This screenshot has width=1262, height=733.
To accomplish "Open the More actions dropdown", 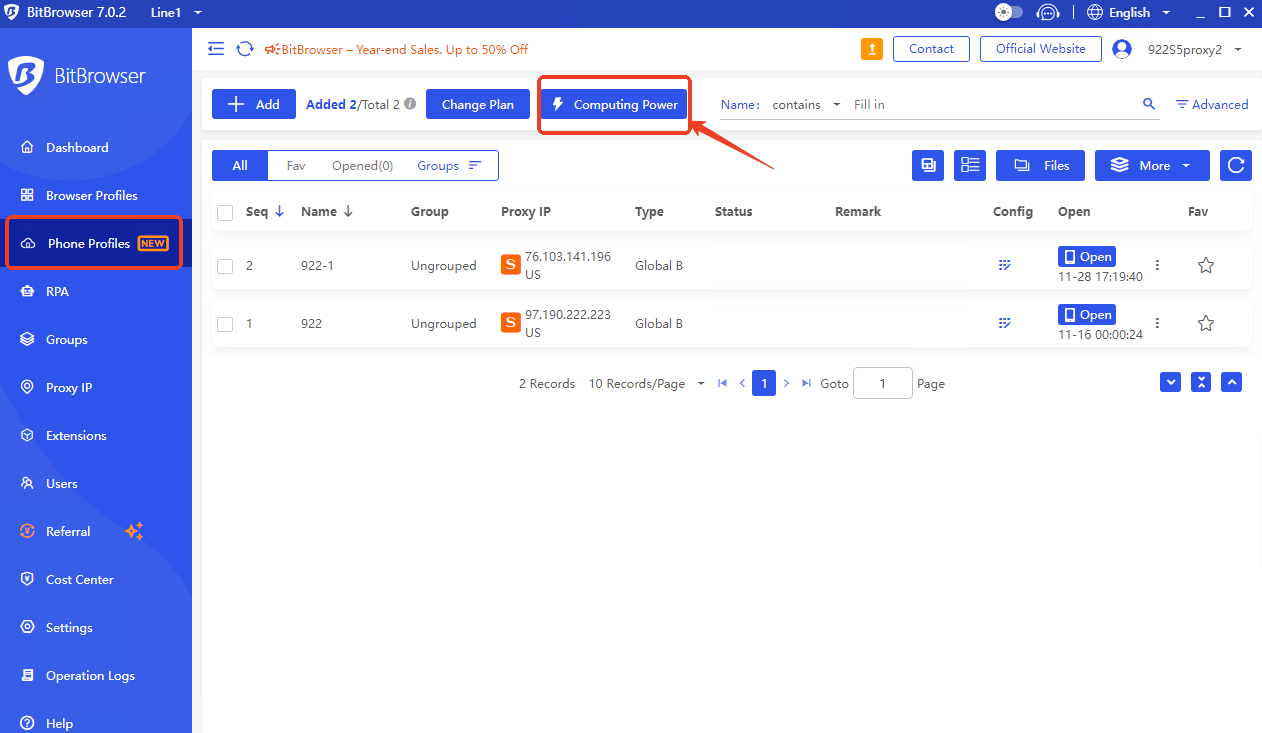I will (x=1152, y=166).
